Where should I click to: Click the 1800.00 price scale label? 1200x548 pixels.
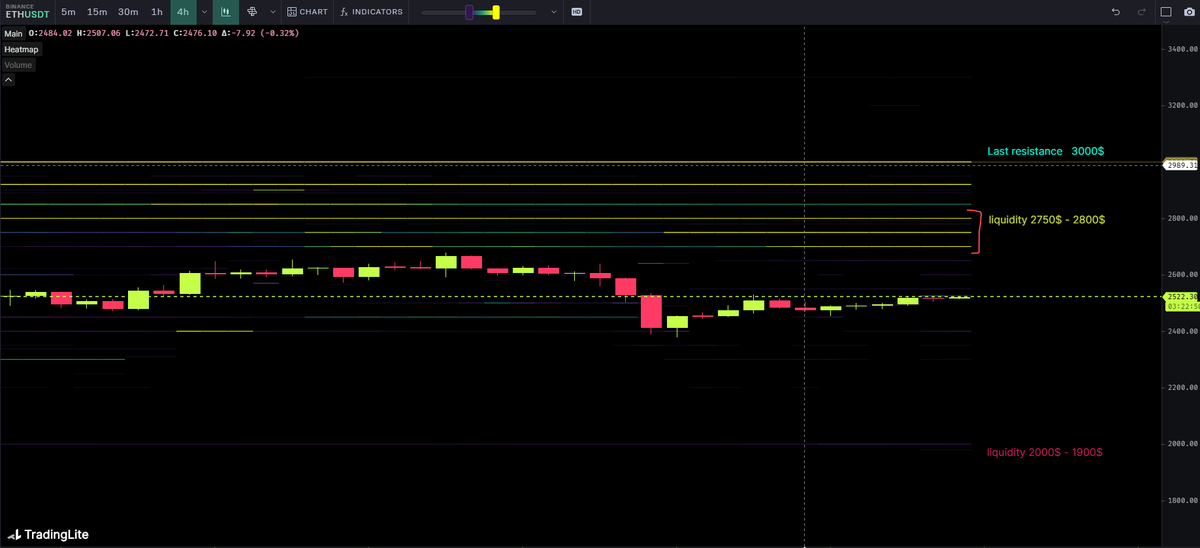pyautogui.click(x=1182, y=500)
